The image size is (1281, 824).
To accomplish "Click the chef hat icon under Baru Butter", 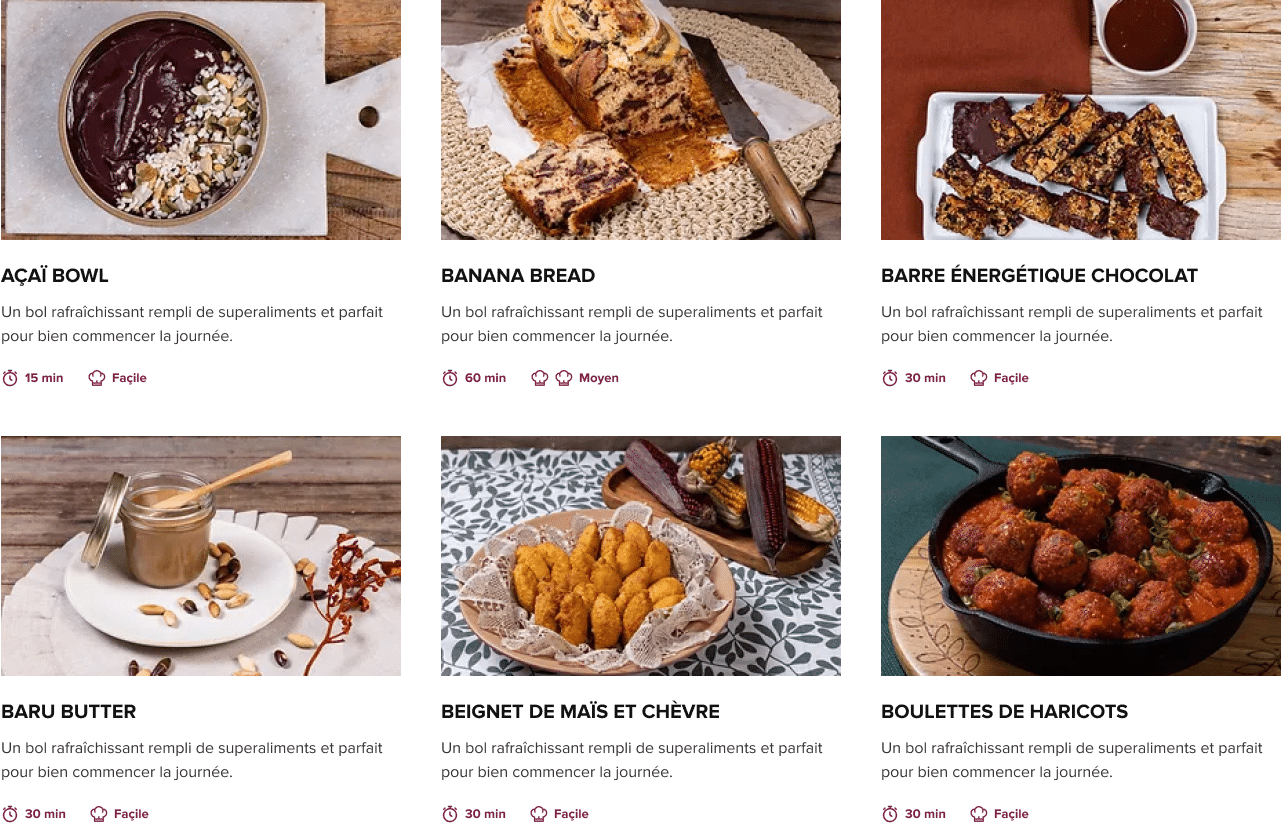I will pos(99,814).
